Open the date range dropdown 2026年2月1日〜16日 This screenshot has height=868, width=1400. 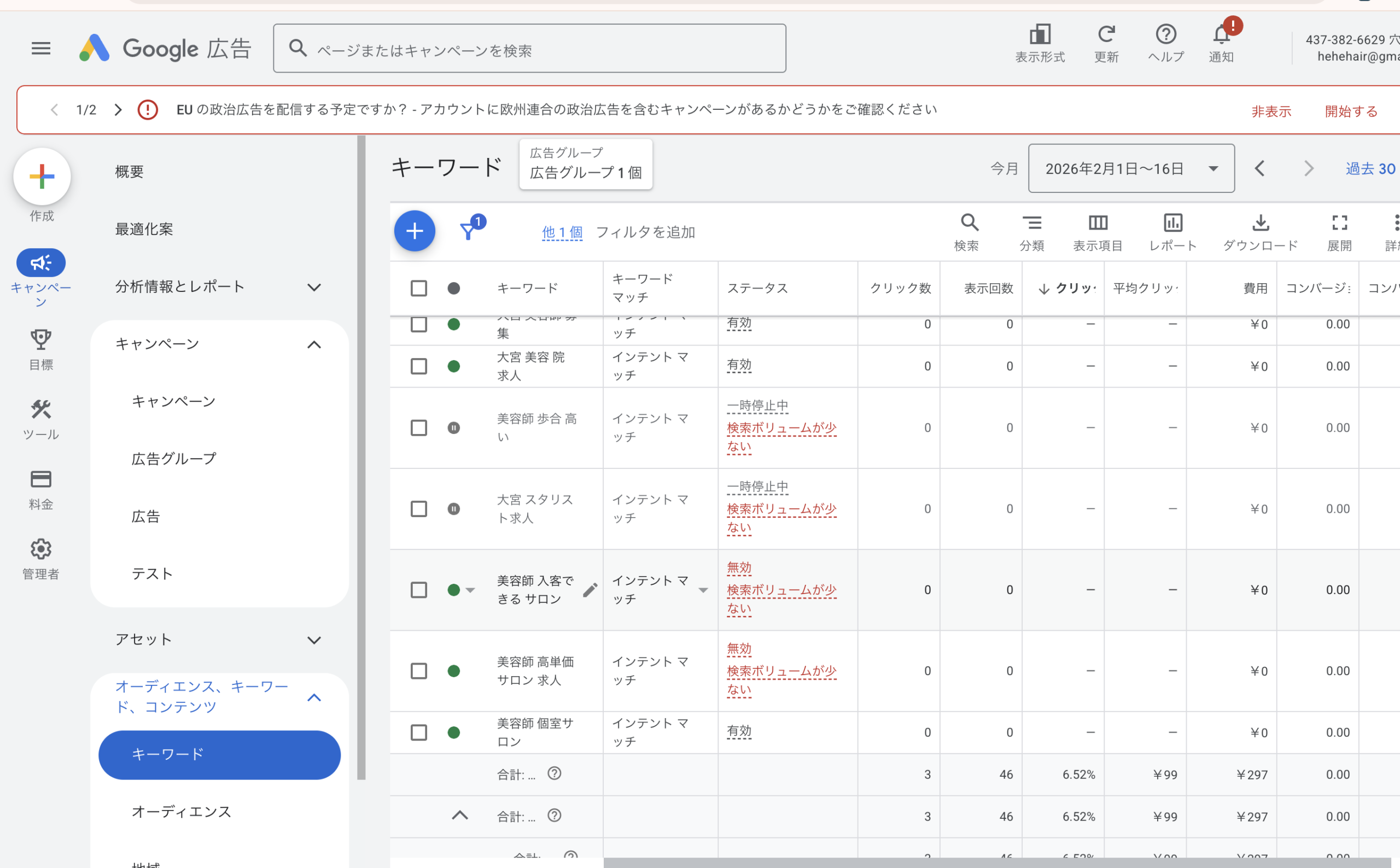pyautogui.click(x=1131, y=169)
